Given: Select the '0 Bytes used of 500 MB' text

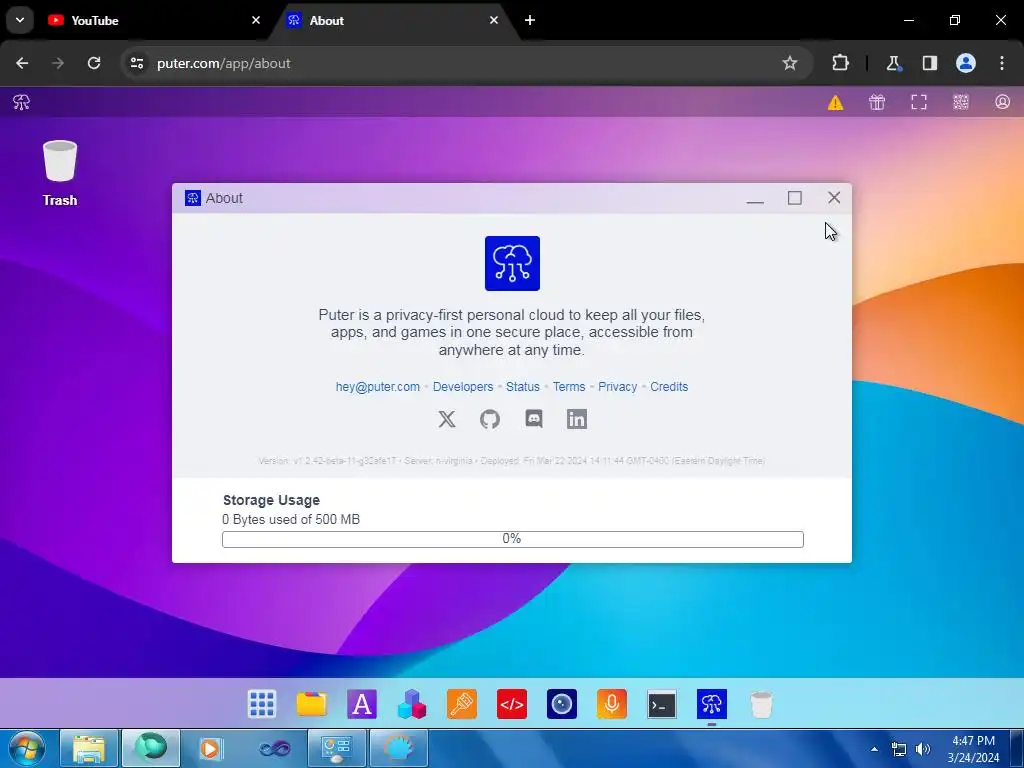Looking at the screenshot, I should click(291, 520).
